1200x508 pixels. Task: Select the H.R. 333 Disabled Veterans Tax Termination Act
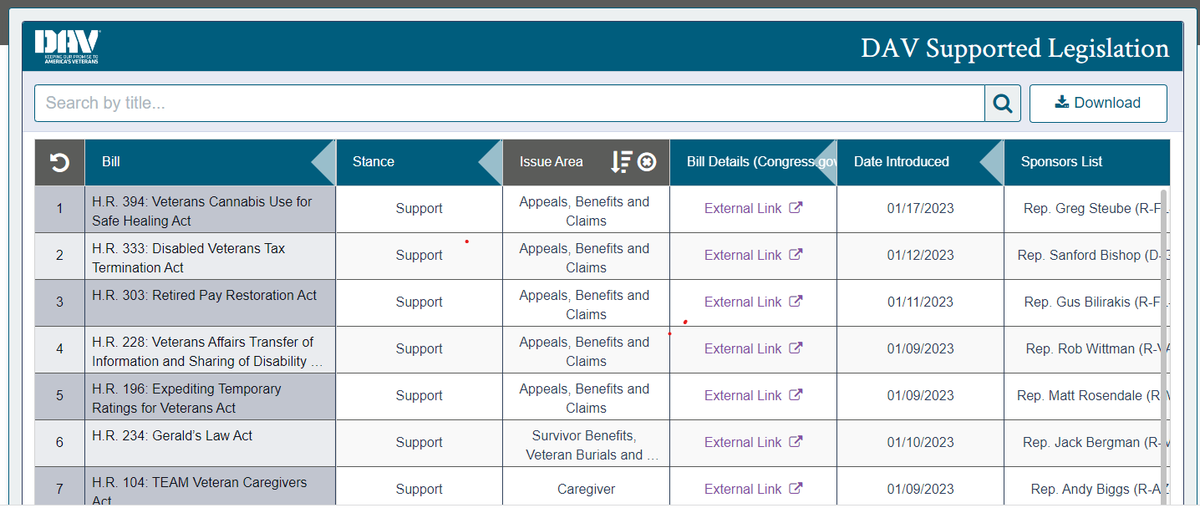click(x=210, y=257)
